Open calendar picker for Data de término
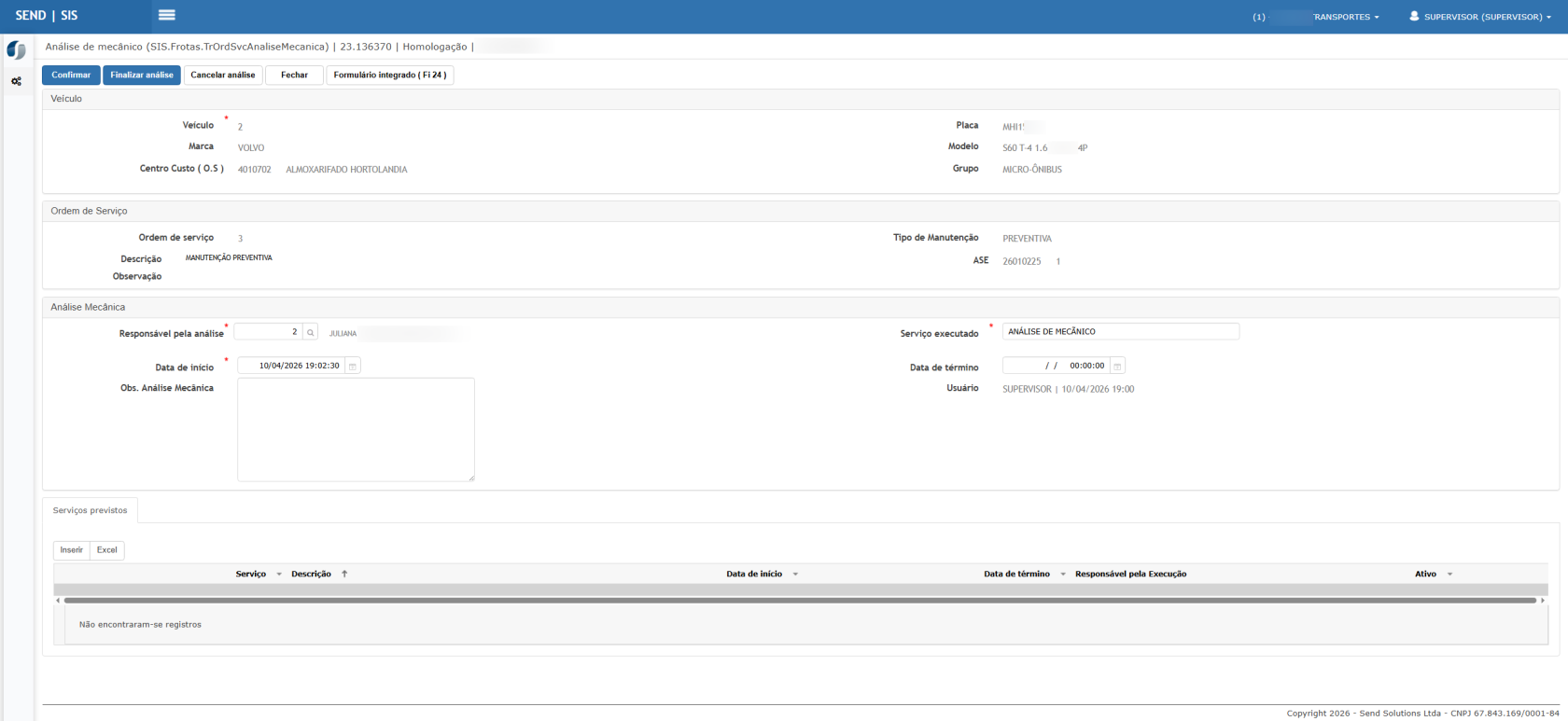1568x721 pixels. click(x=1117, y=367)
